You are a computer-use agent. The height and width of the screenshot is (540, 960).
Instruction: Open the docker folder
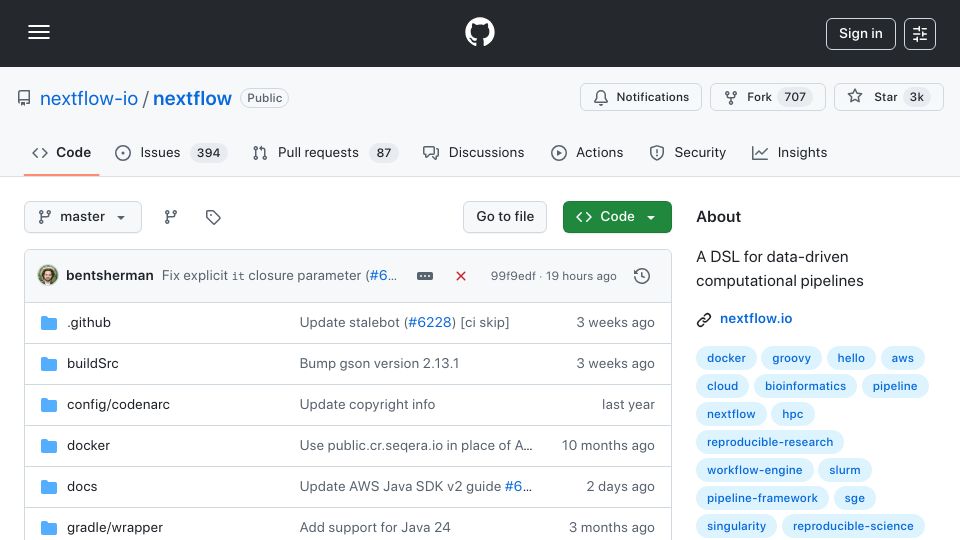click(x=88, y=446)
